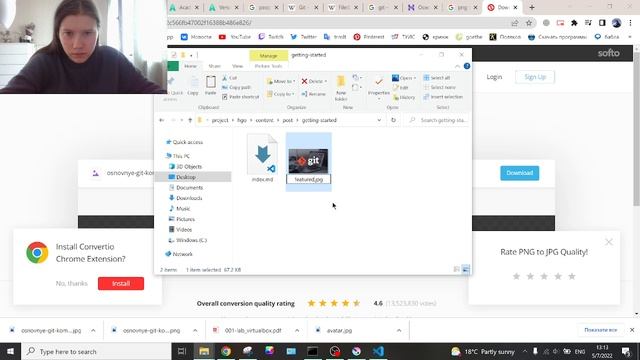Click Paste shortcut in the ribbon
The image size is (640, 360).
(x=241, y=97)
